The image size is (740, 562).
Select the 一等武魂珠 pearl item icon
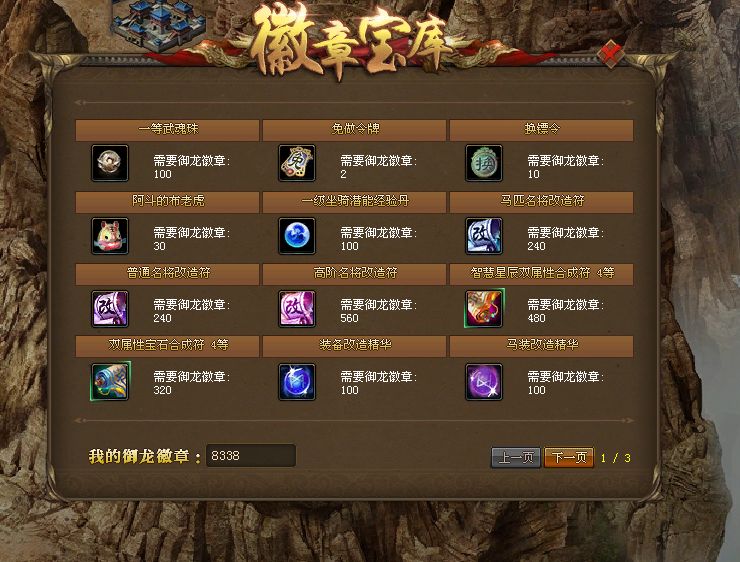click(x=109, y=163)
